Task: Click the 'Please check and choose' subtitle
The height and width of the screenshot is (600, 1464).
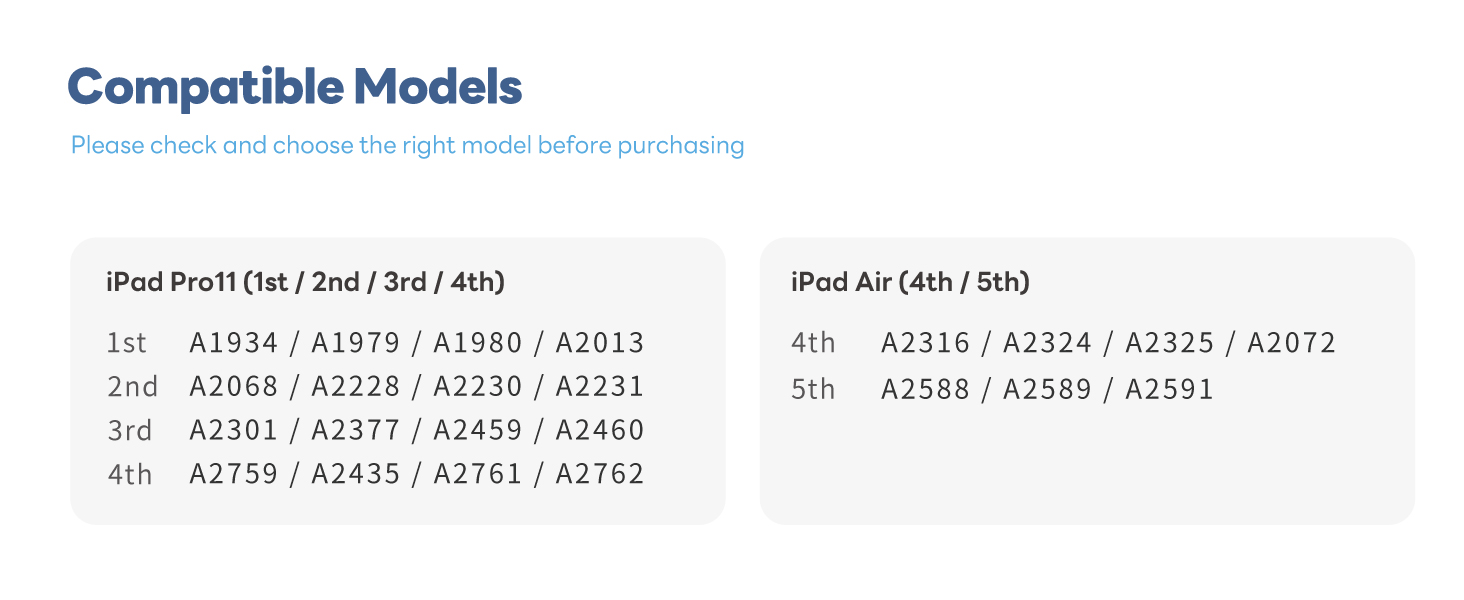Action: click(x=407, y=146)
